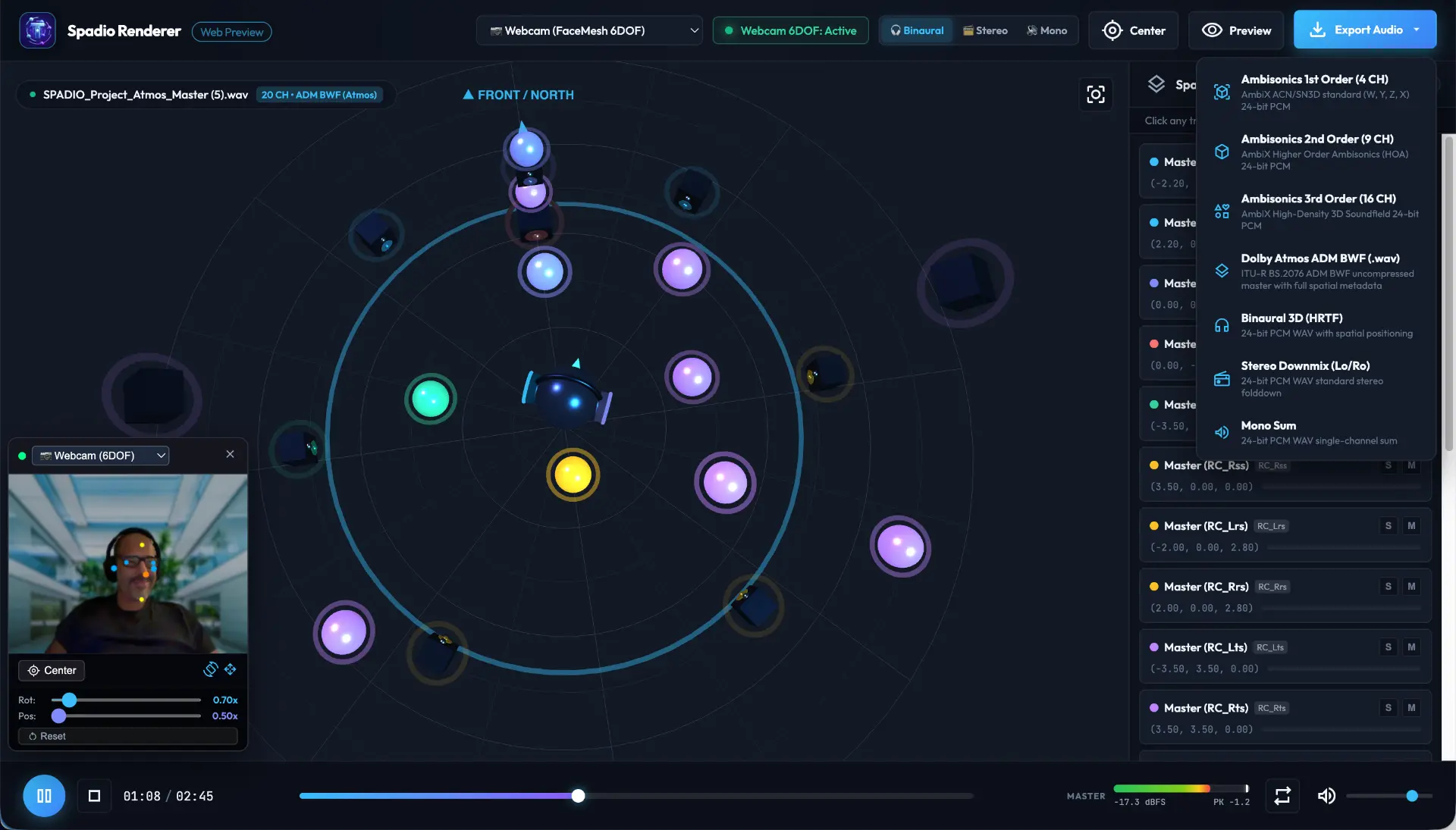Choose Stereo Downmix (Lo/Ro) export
The width and height of the screenshot is (1456, 830).
tap(1316, 378)
